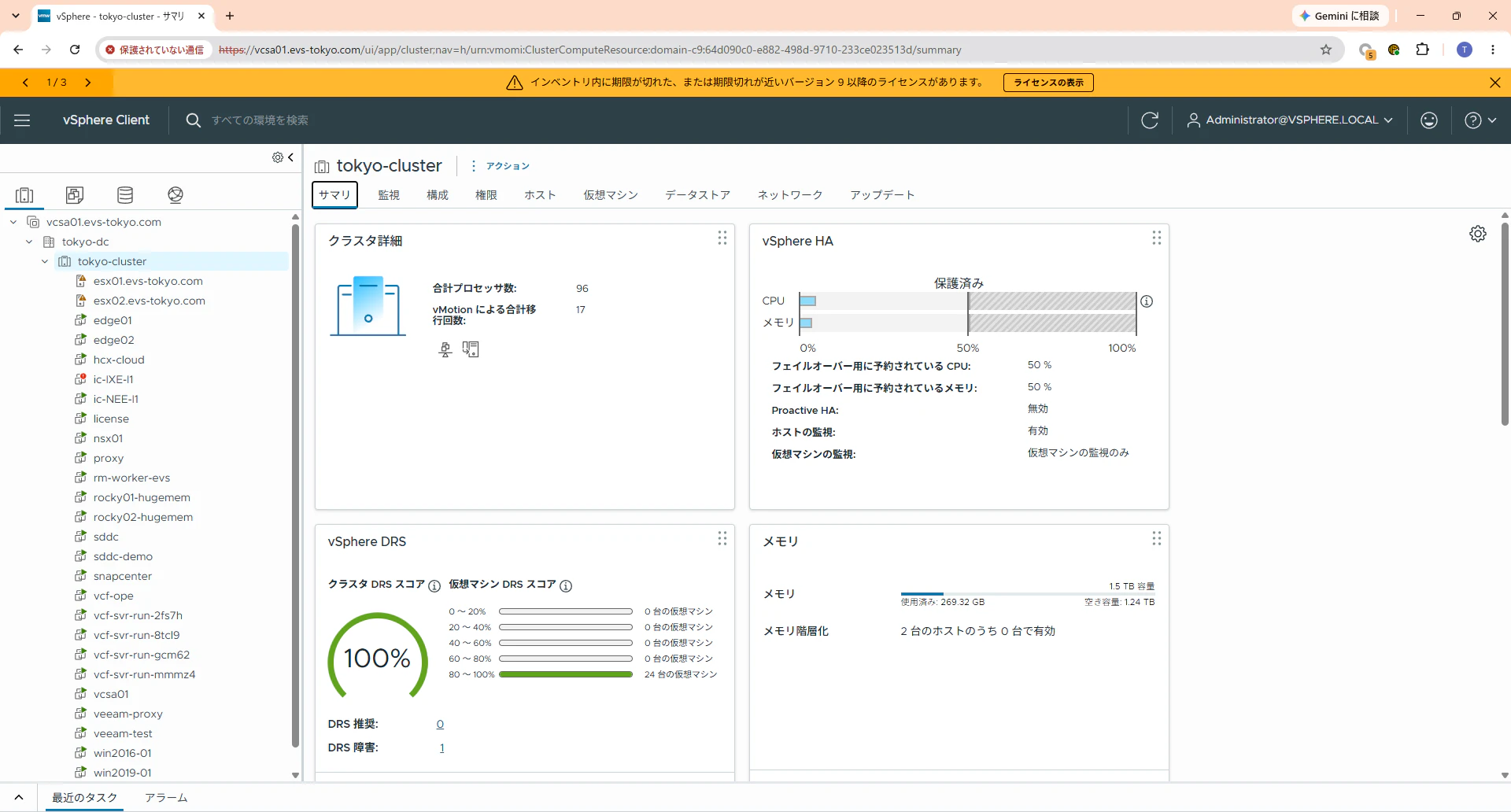Image resolution: width=1511 pixels, height=812 pixels.
Task: Switch to the ホスト tab
Action: pyautogui.click(x=540, y=195)
